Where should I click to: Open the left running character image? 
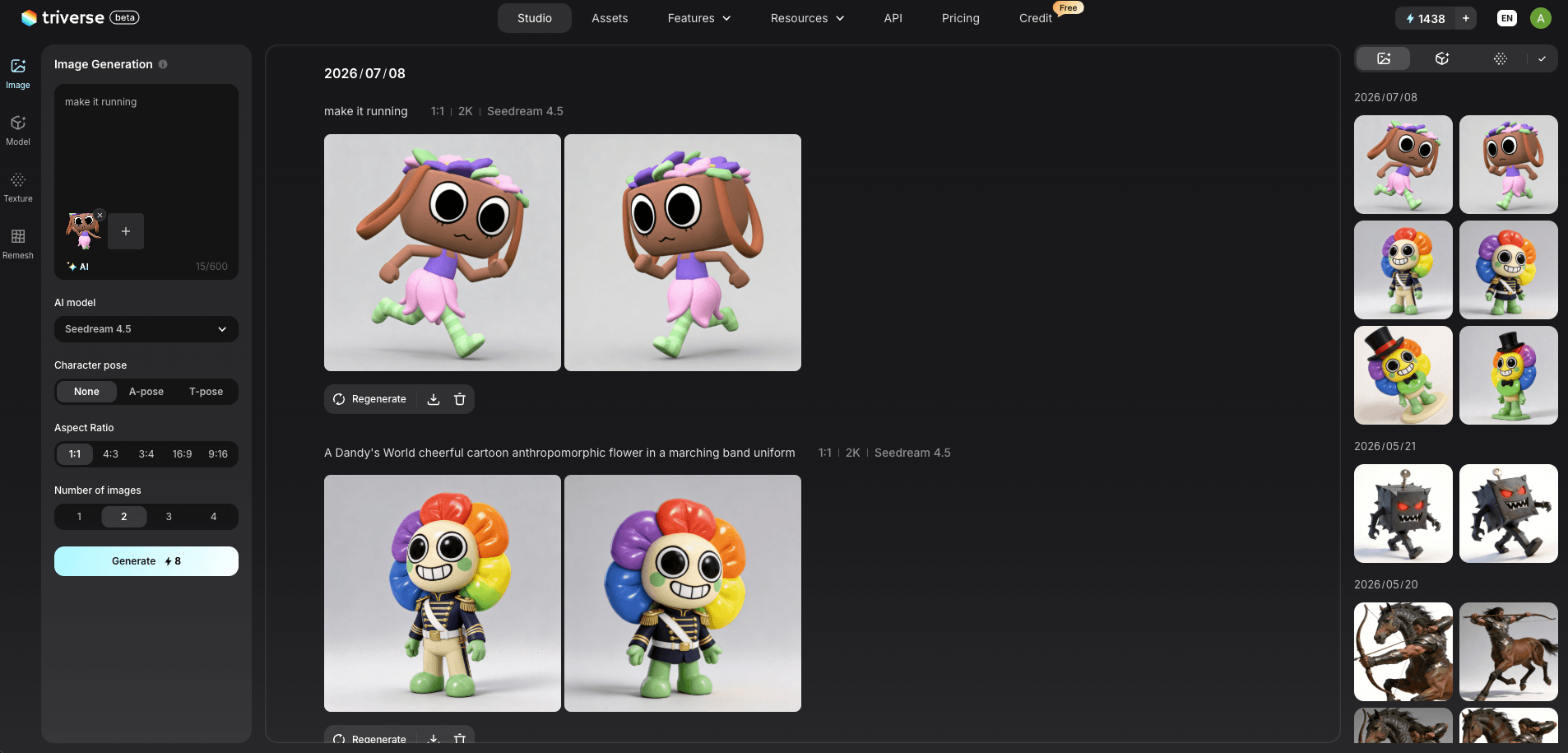pos(443,253)
